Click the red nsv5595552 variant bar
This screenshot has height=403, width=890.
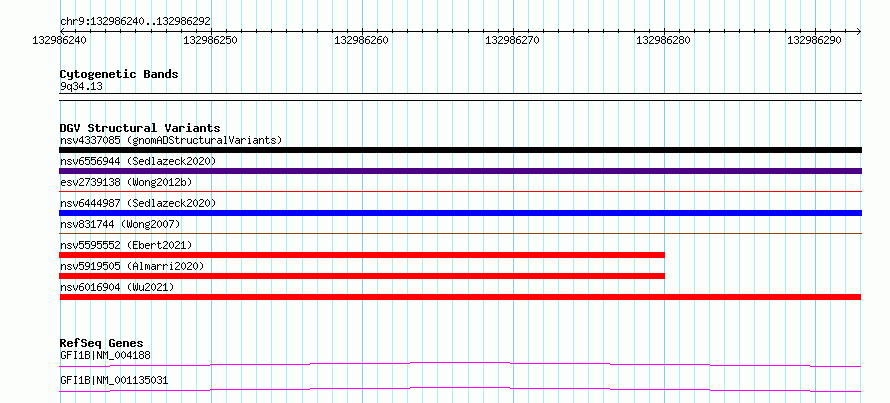pyautogui.click(x=362, y=255)
